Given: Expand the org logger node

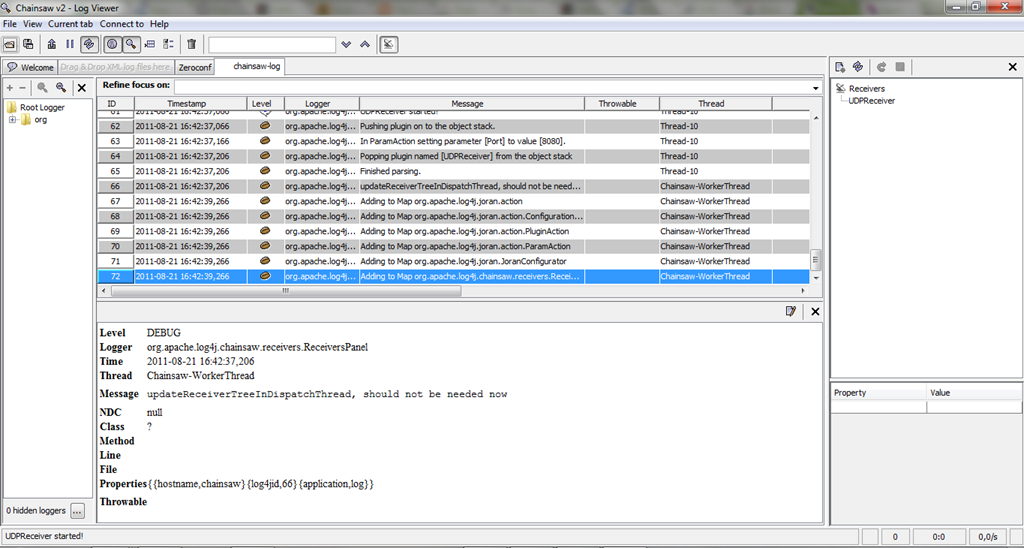Looking at the screenshot, I should tap(12, 120).
